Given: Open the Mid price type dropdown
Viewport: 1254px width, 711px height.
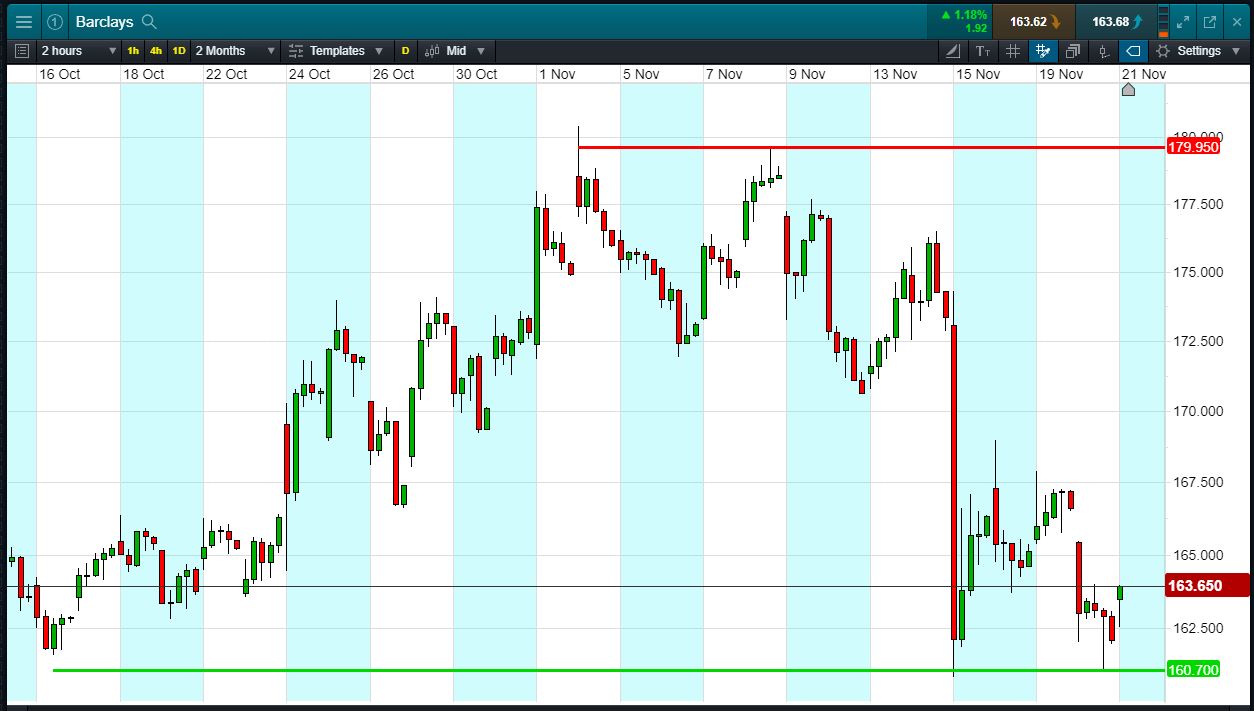Looking at the screenshot, I should point(455,51).
